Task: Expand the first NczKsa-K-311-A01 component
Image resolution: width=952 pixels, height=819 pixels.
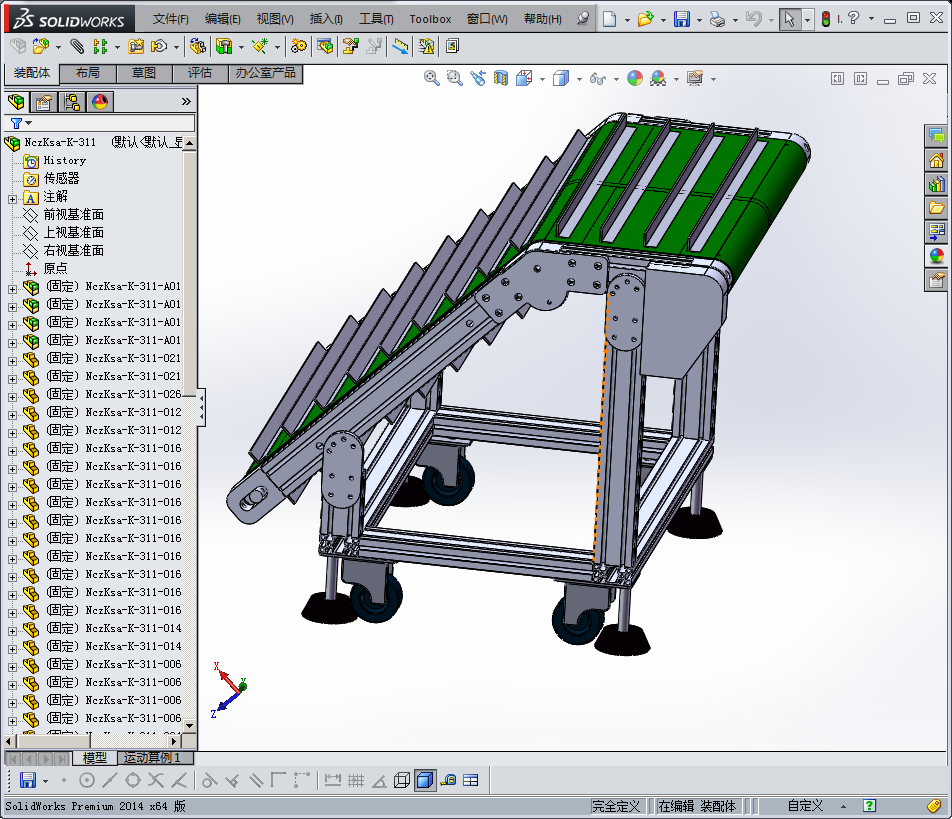Action: pyautogui.click(x=12, y=289)
